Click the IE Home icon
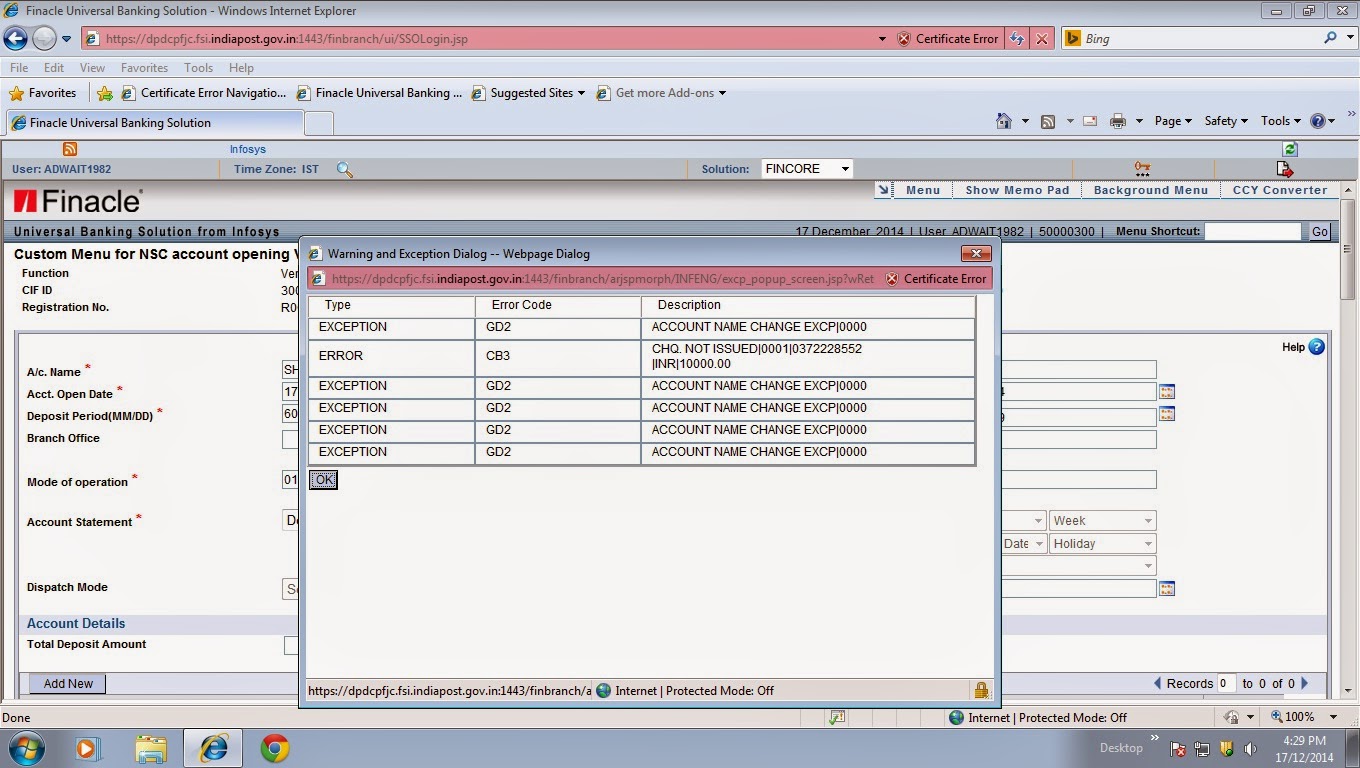This screenshot has height=768, width=1360. [1004, 121]
